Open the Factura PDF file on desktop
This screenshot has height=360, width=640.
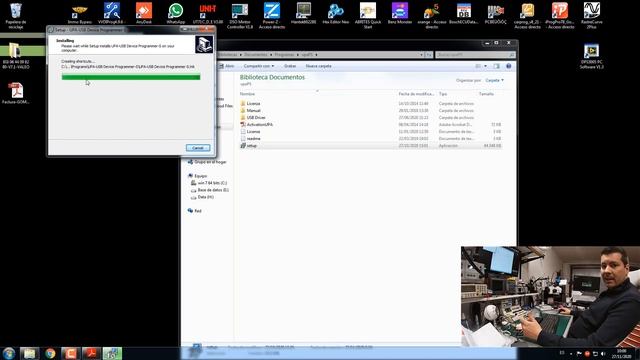point(16,93)
